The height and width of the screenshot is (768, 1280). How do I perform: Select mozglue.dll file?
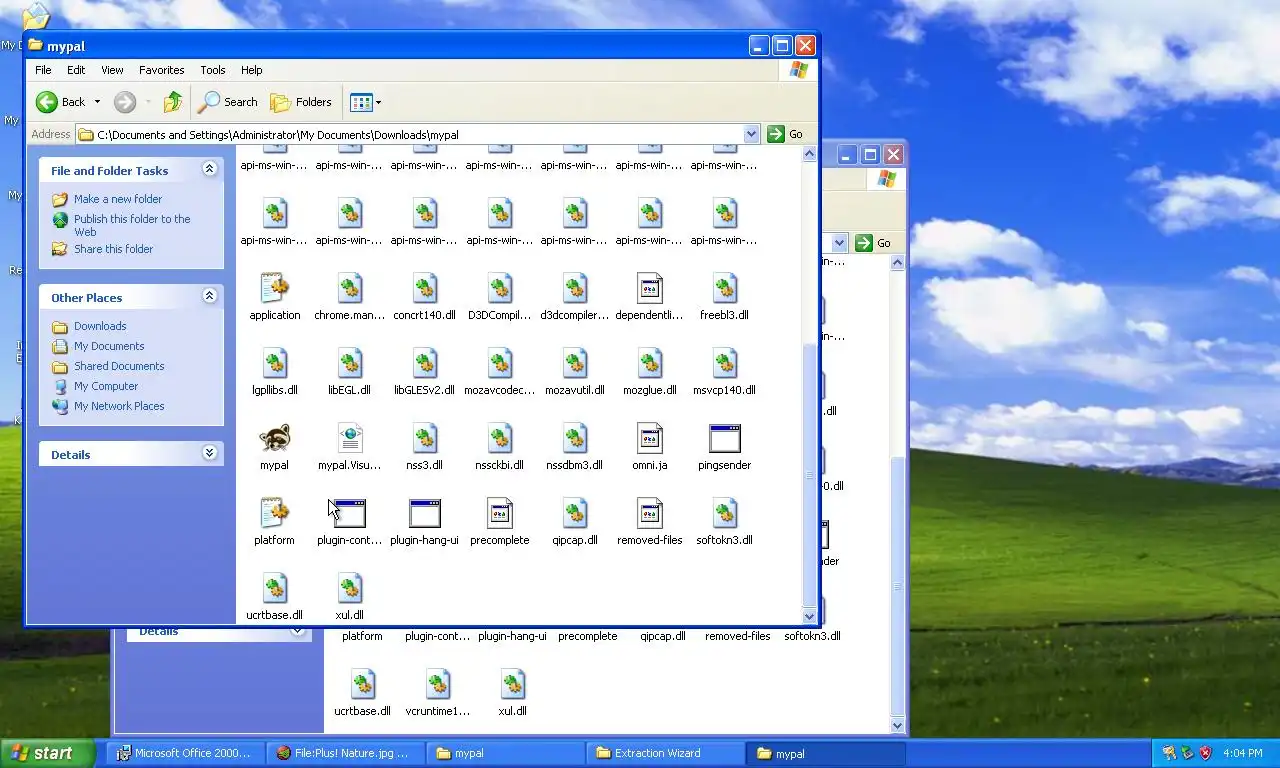pos(650,363)
